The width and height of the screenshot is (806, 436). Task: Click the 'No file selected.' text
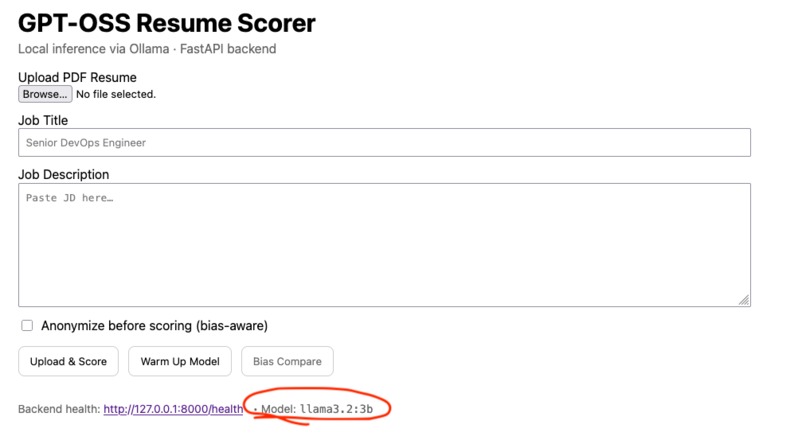click(x=116, y=94)
